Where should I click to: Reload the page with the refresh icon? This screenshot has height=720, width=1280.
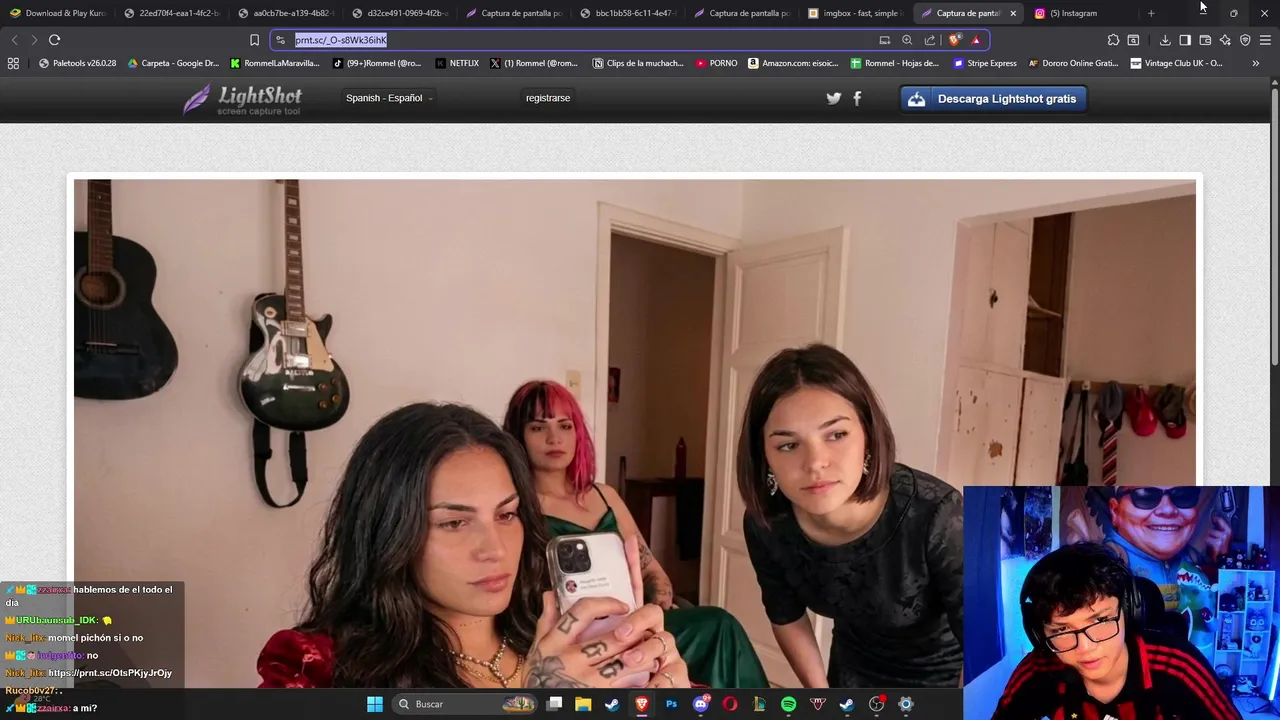54,40
